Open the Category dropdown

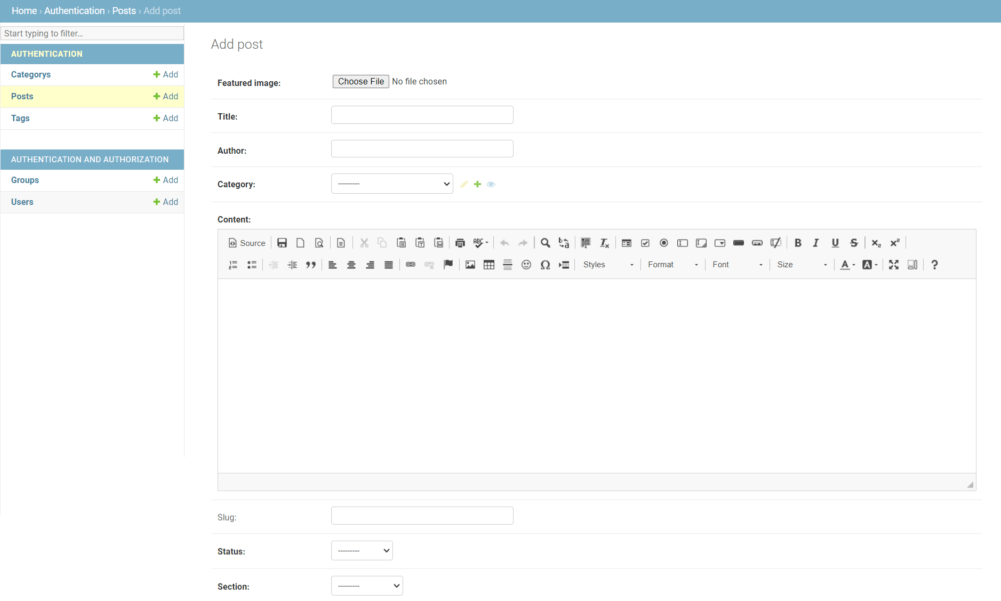392,184
